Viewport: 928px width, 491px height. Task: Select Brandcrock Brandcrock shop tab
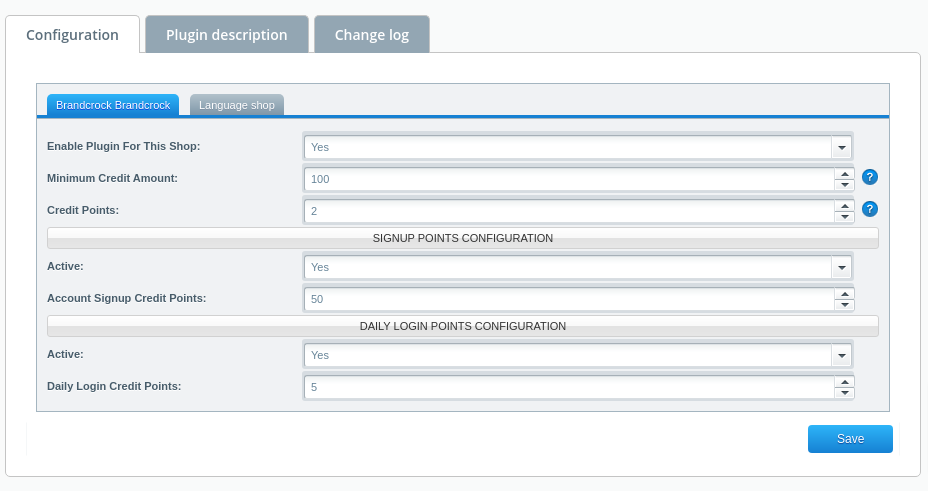[113, 105]
